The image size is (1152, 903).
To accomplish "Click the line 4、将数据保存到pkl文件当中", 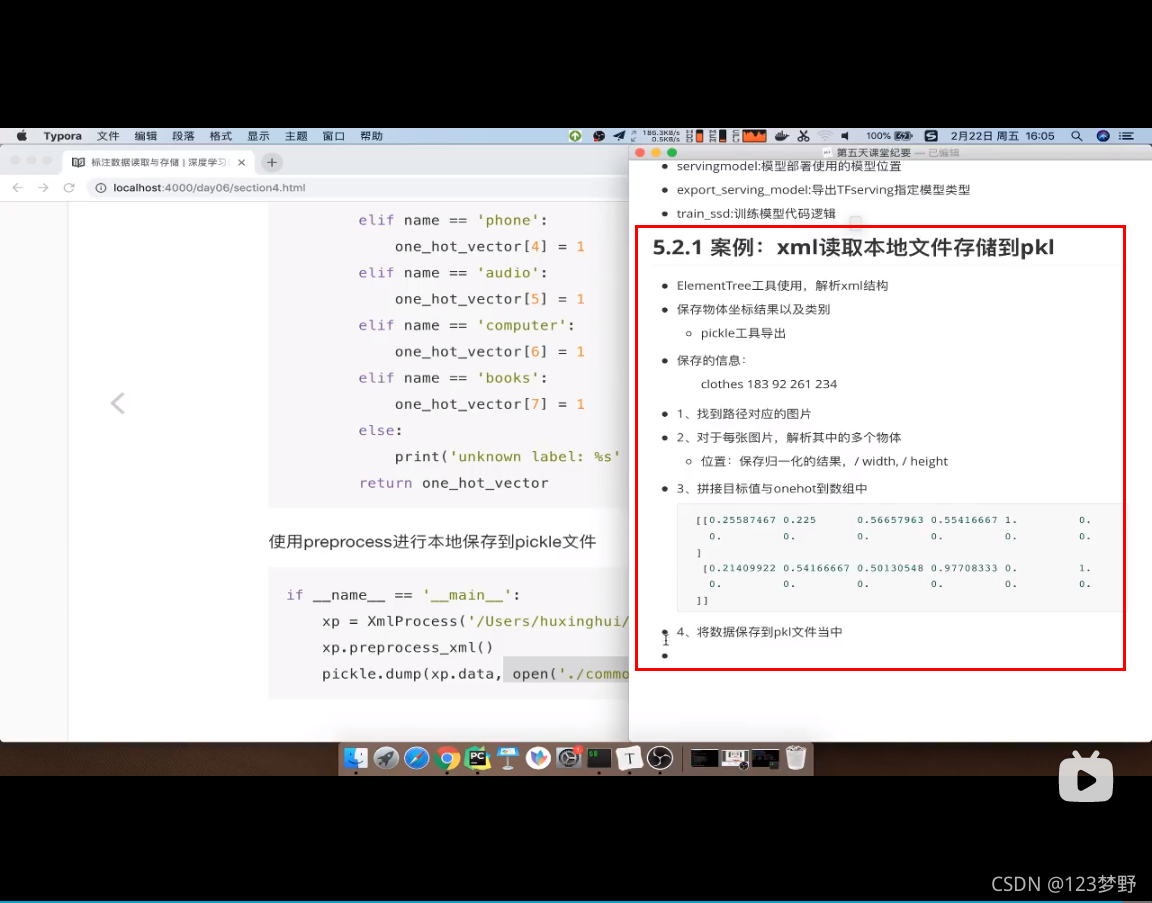I will [759, 631].
